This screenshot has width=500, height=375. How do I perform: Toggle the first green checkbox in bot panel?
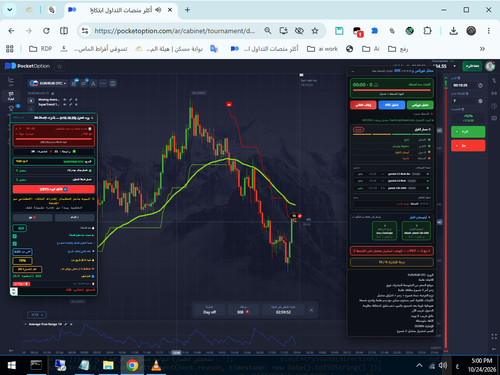point(15,236)
